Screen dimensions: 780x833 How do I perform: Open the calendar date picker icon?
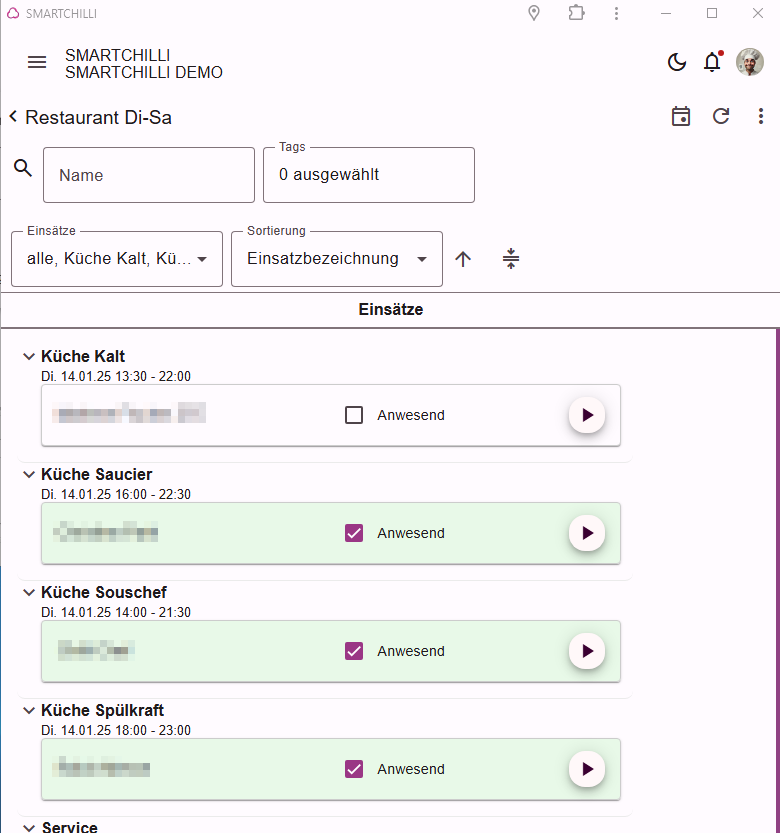point(681,116)
